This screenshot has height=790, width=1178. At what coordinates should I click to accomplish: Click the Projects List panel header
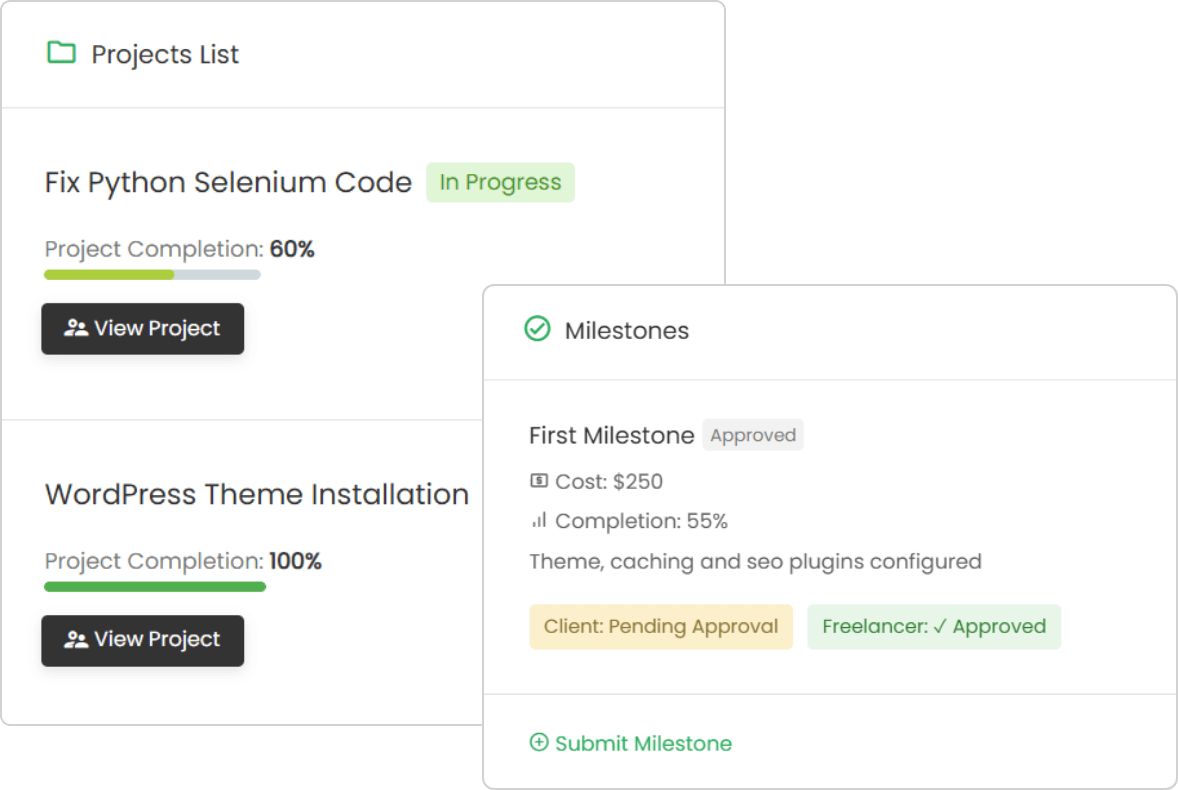165,54
